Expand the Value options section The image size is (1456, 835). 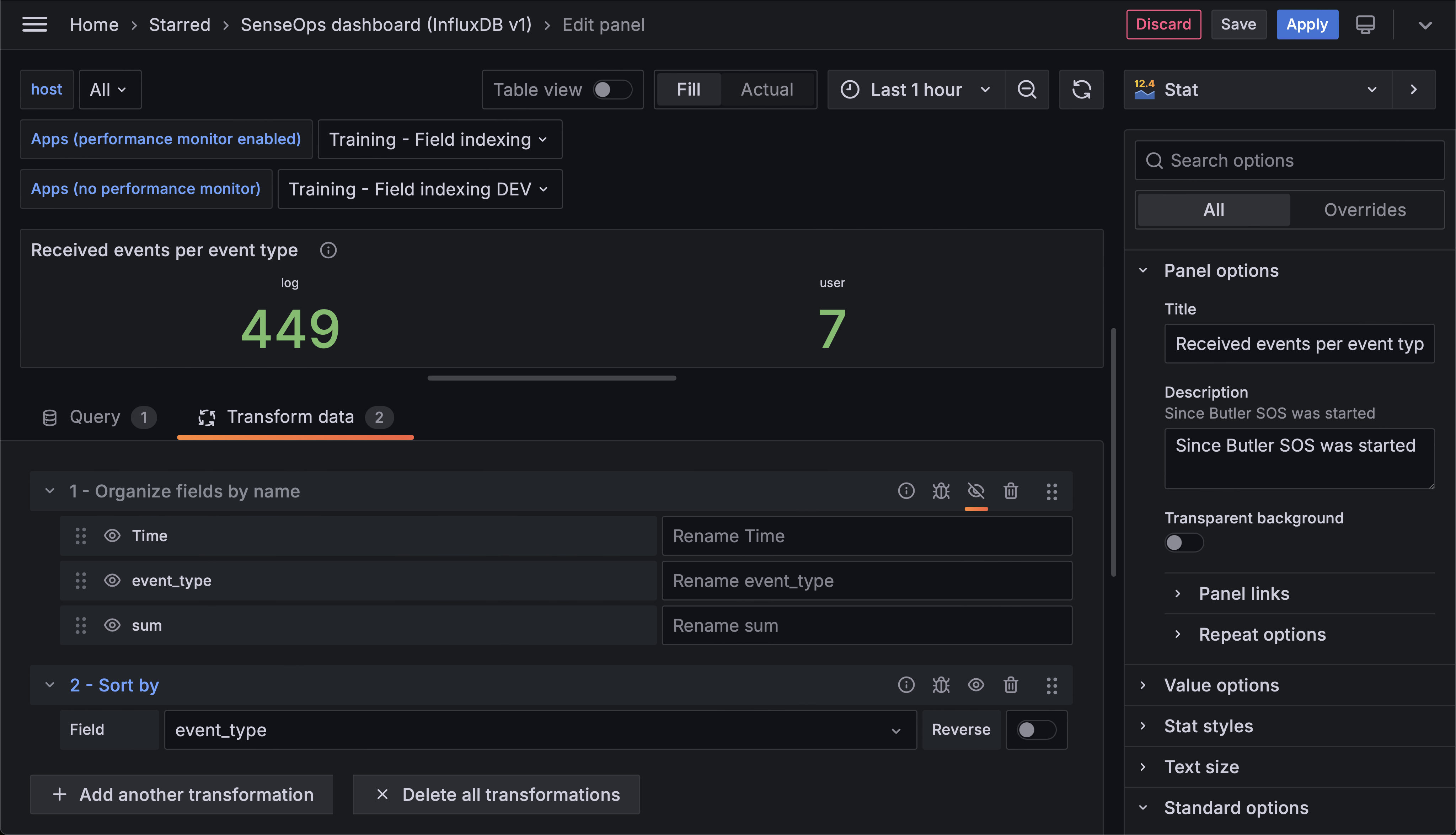(x=1221, y=685)
